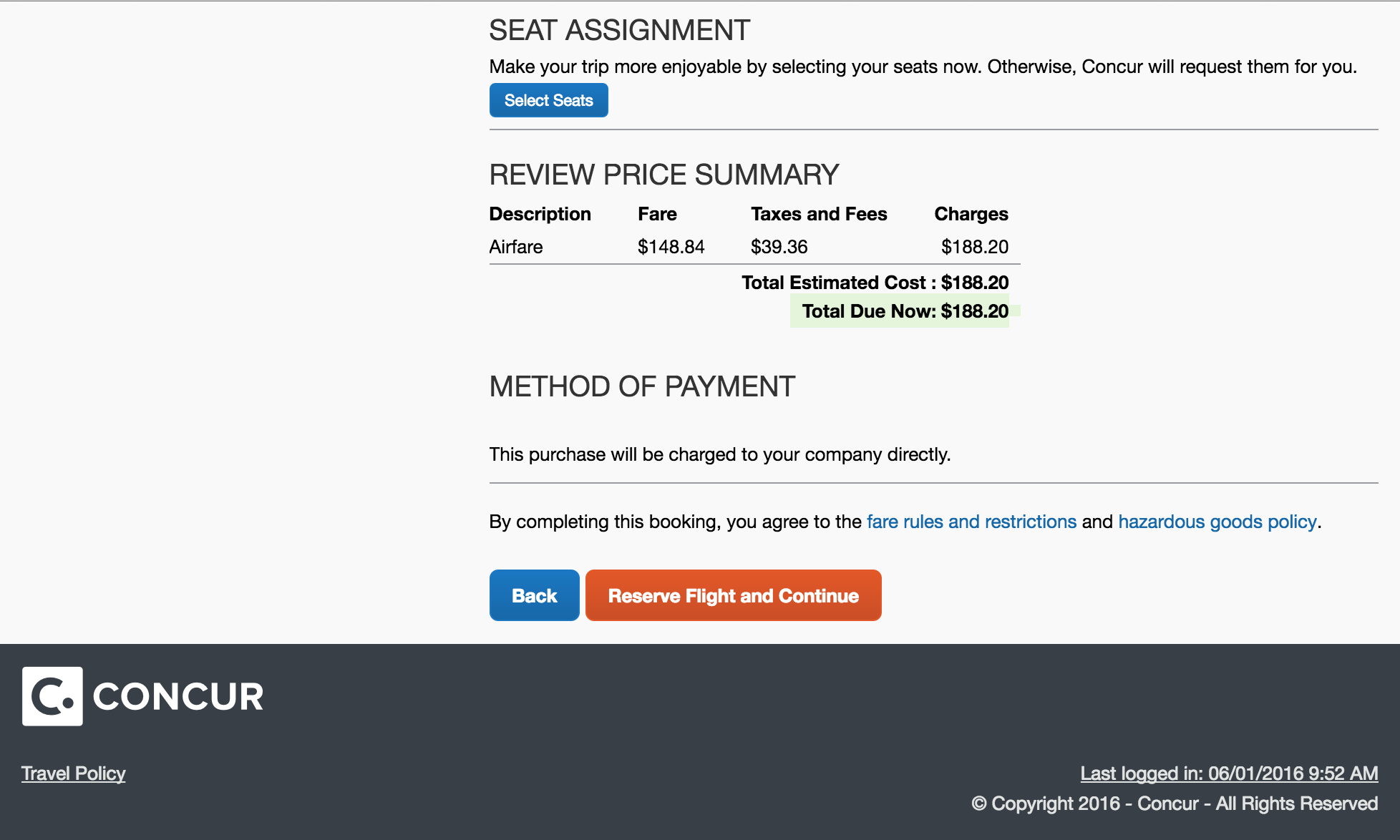Click the Concur logo icon

coord(52,696)
